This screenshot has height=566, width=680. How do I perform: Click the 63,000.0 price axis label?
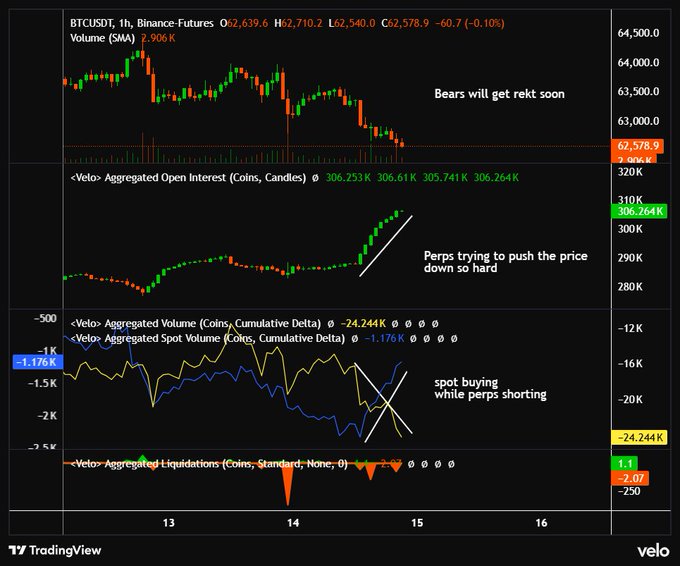(638, 121)
